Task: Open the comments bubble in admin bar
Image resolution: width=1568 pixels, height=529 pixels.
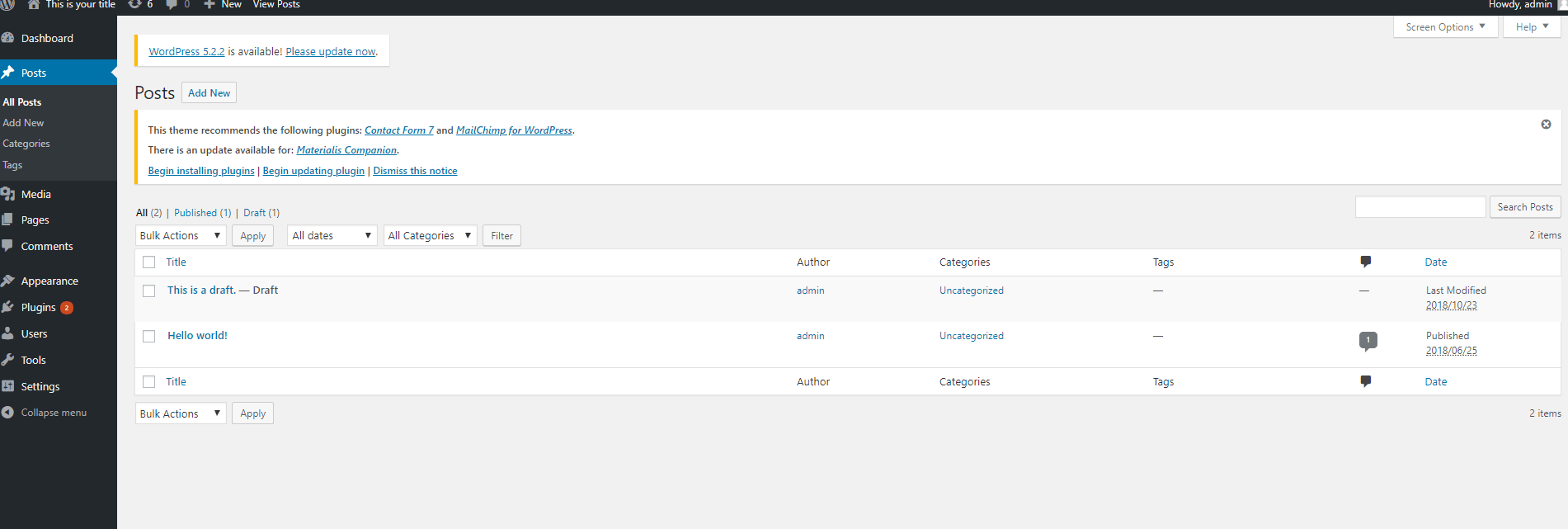Action: coord(172,4)
